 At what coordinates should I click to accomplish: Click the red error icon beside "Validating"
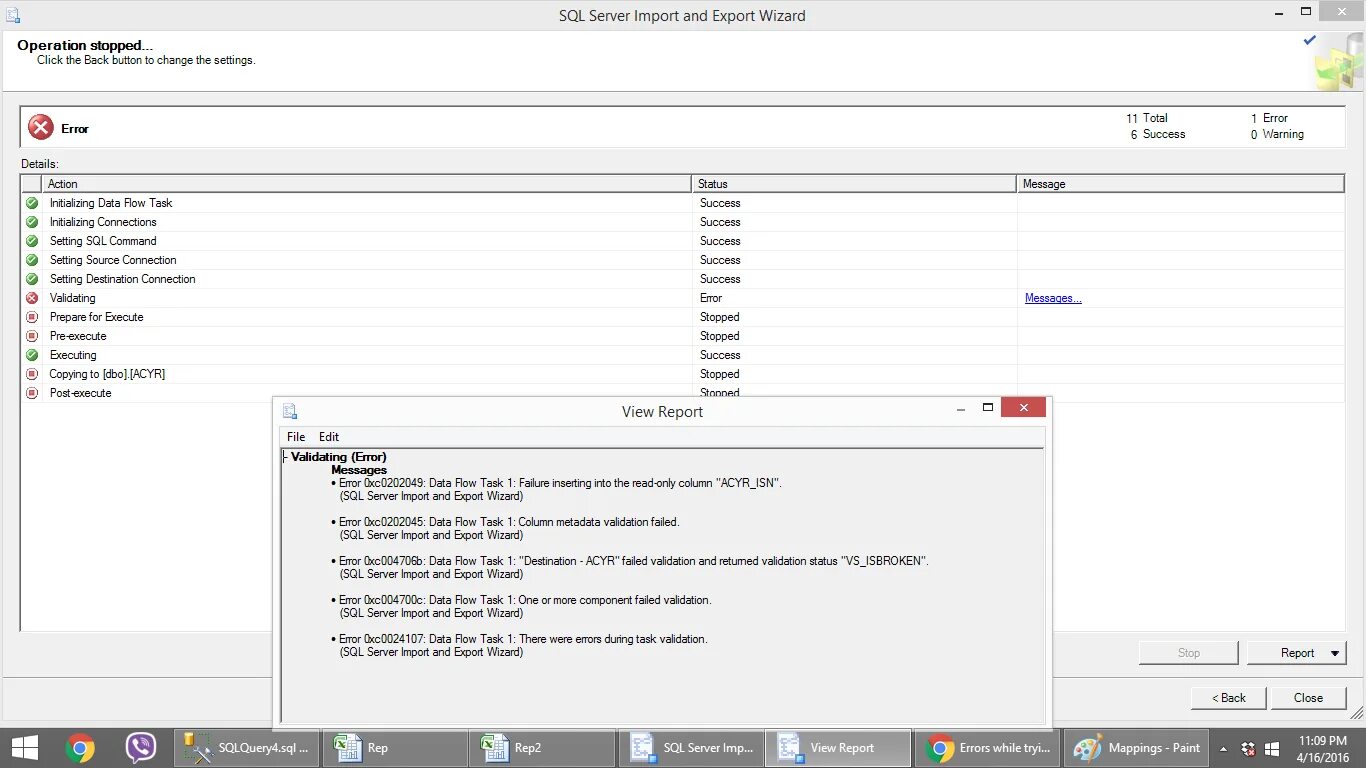point(33,298)
